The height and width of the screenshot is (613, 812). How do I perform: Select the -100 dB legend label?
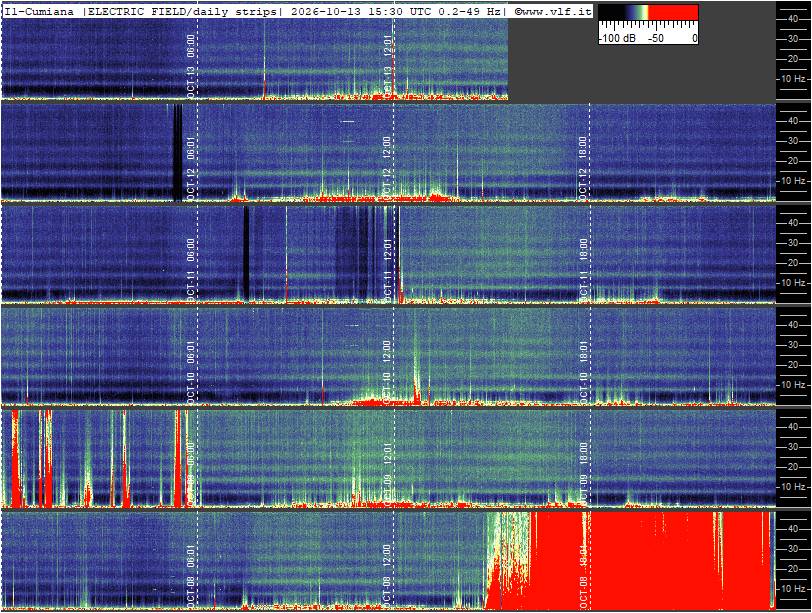[618, 38]
